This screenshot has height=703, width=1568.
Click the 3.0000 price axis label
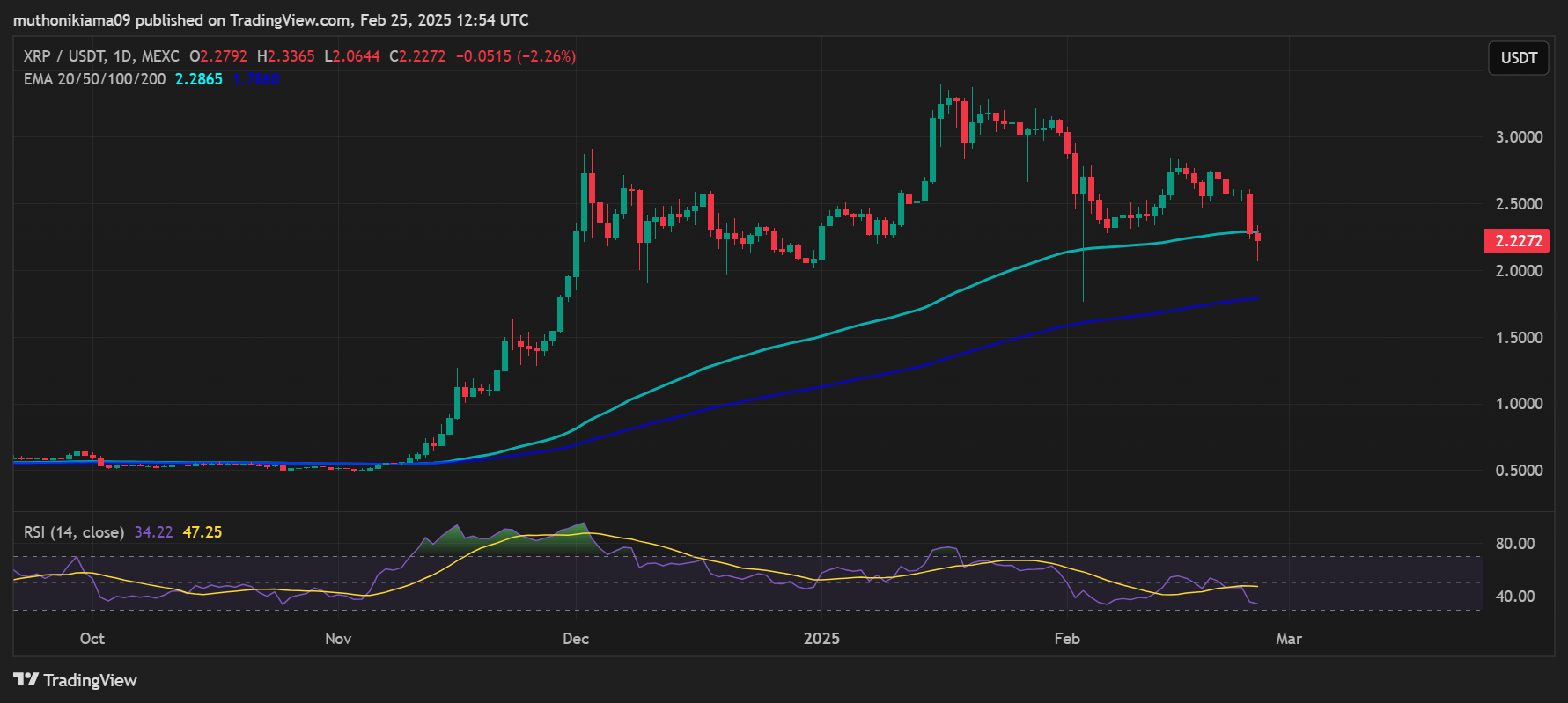coord(1519,137)
